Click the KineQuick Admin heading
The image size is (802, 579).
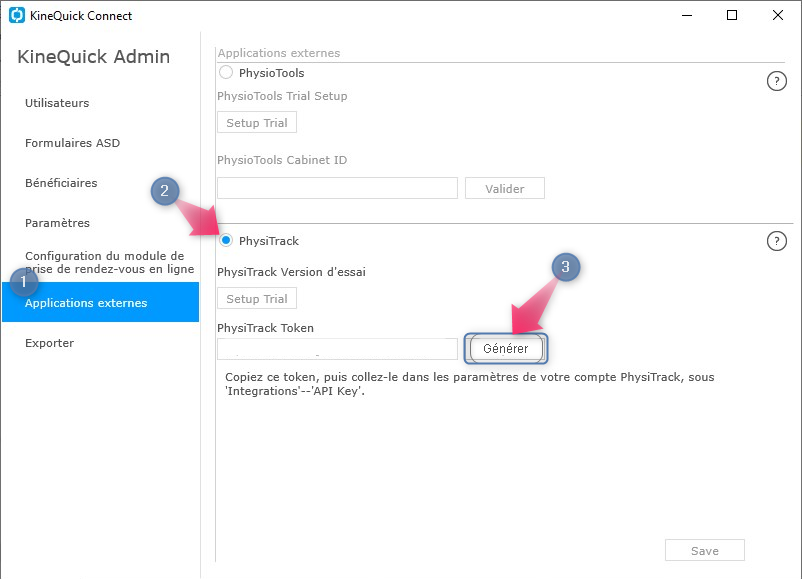pos(94,56)
